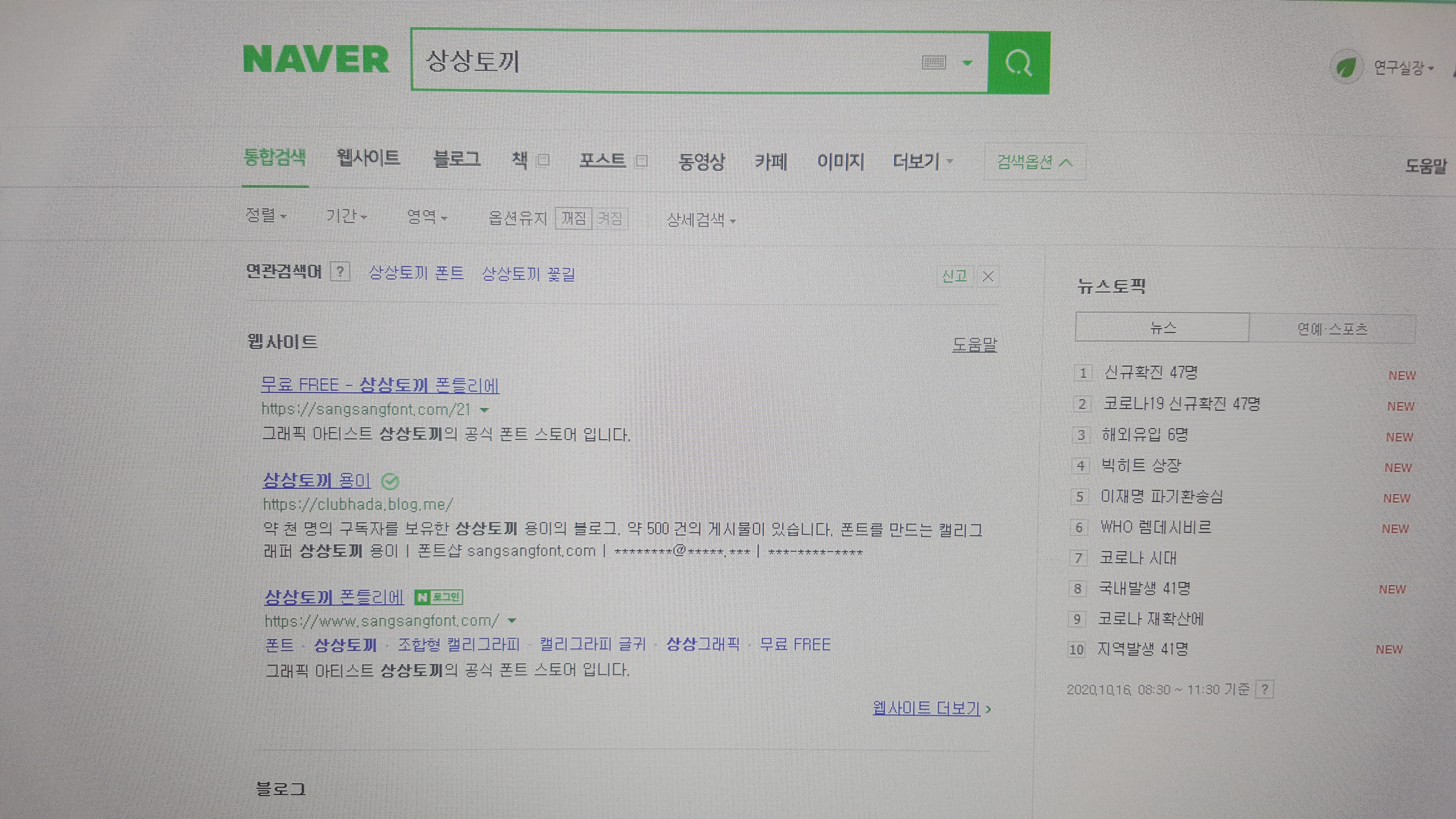
Task: Click the green leaf profile icon
Action: (1346, 68)
